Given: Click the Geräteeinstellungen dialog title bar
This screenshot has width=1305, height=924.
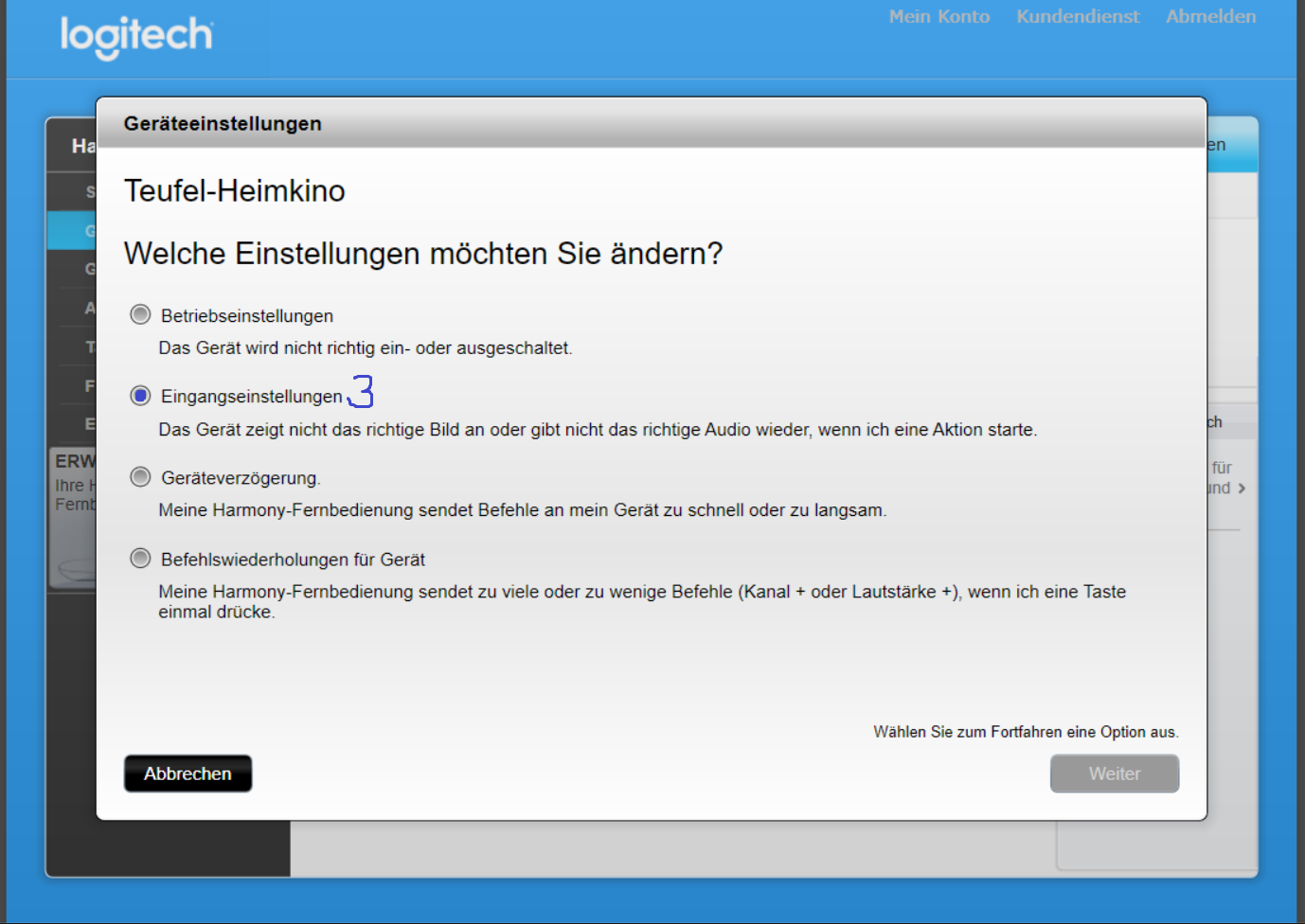Looking at the screenshot, I should tap(650, 123).
